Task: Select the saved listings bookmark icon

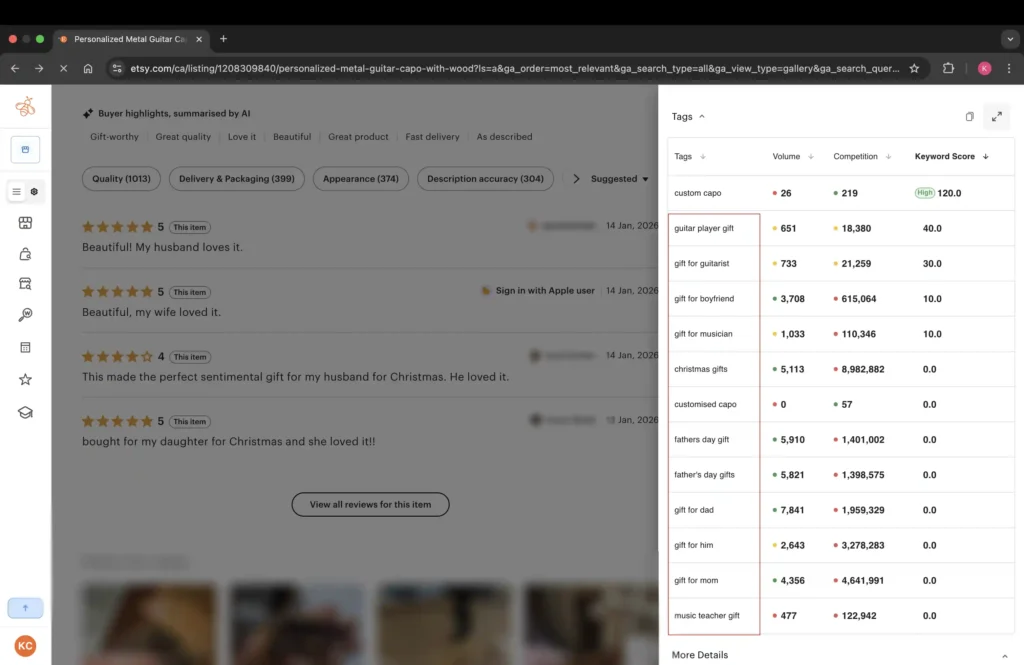Action: [25, 147]
